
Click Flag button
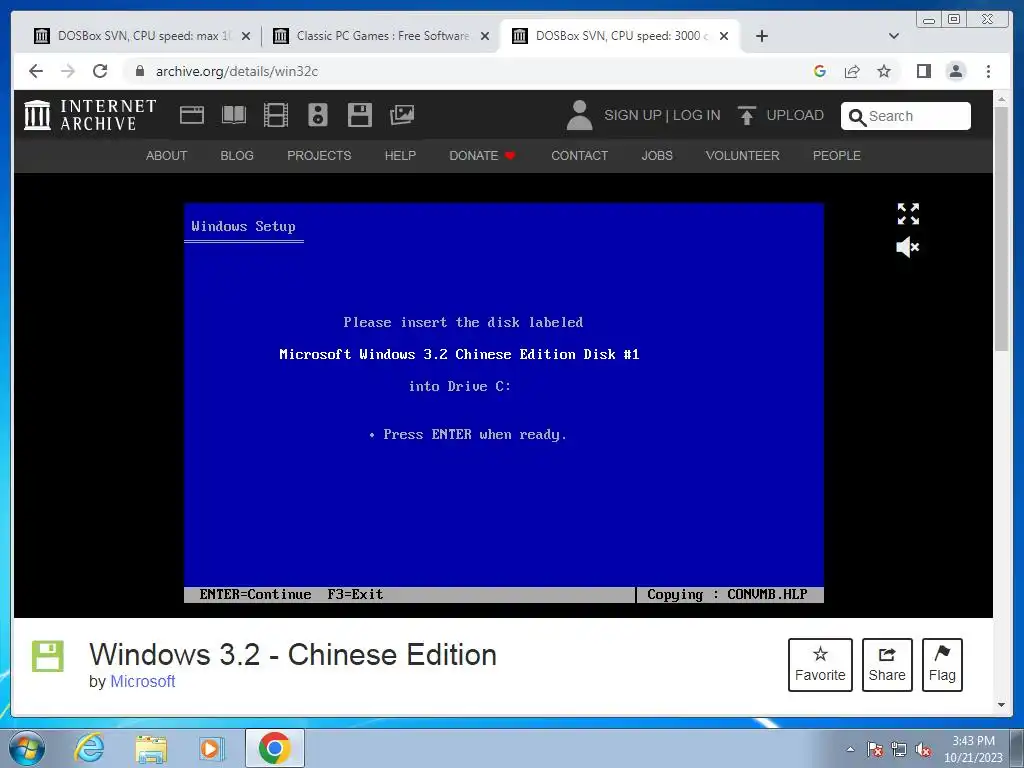coord(942,665)
